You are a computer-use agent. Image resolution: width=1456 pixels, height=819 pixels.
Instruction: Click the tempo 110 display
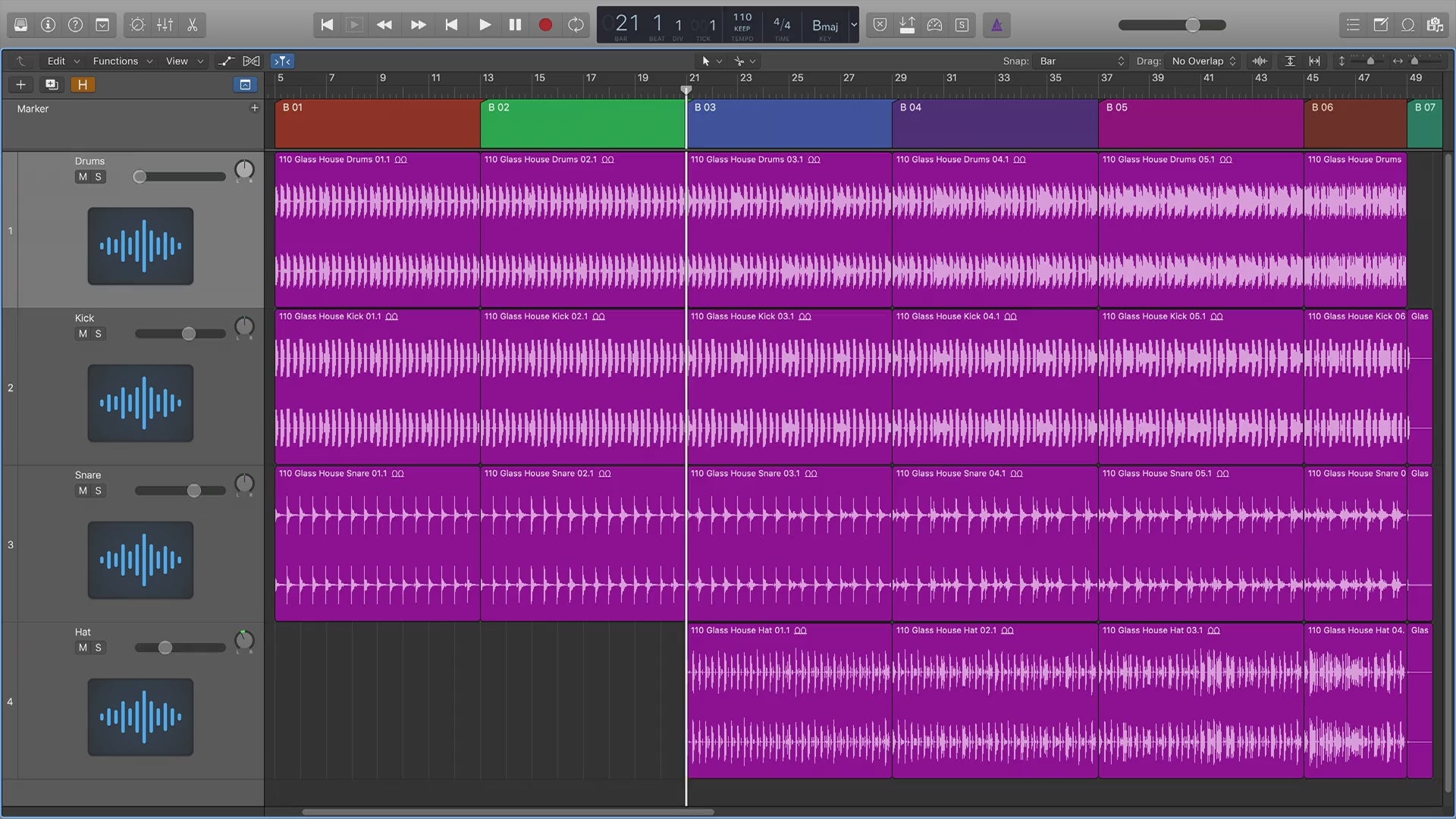[742, 17]
